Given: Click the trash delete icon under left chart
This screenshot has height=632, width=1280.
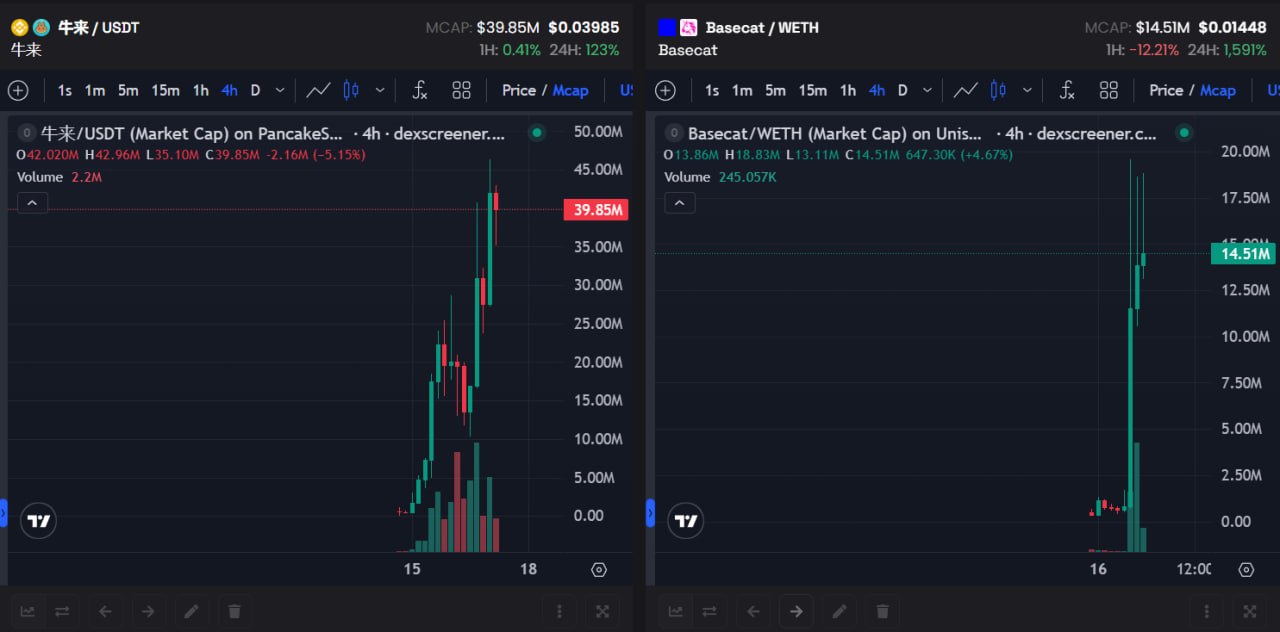Looking at the screenshot, I should pyautogui.click(x=234, y=611).
